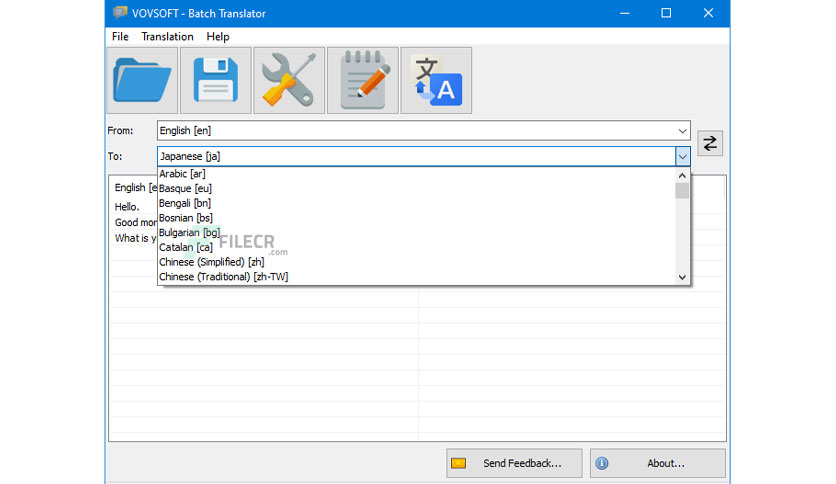This screenshot has height=484, width=836.
Task: Open the Help menu
Action: [218, 36]
